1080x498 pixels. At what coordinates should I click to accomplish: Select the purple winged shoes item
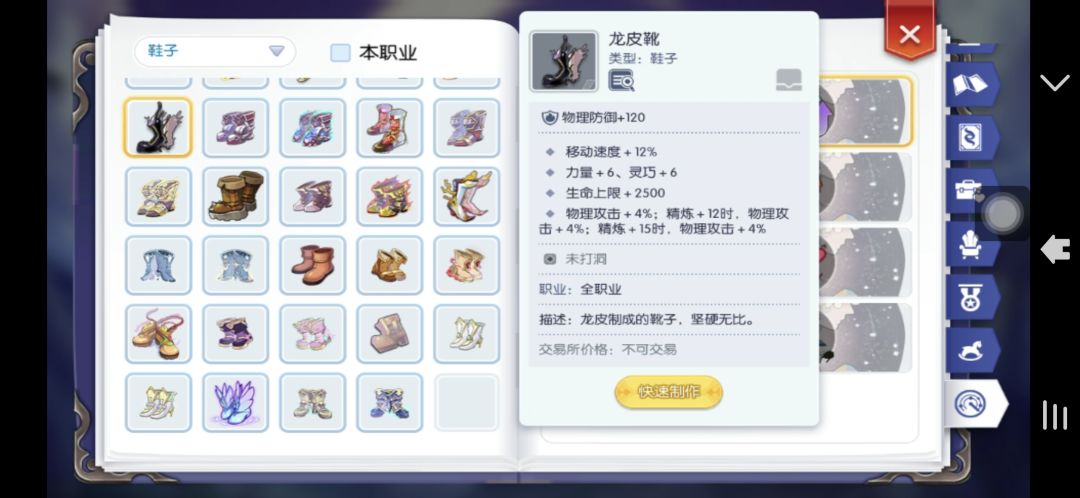click(236, 403)
